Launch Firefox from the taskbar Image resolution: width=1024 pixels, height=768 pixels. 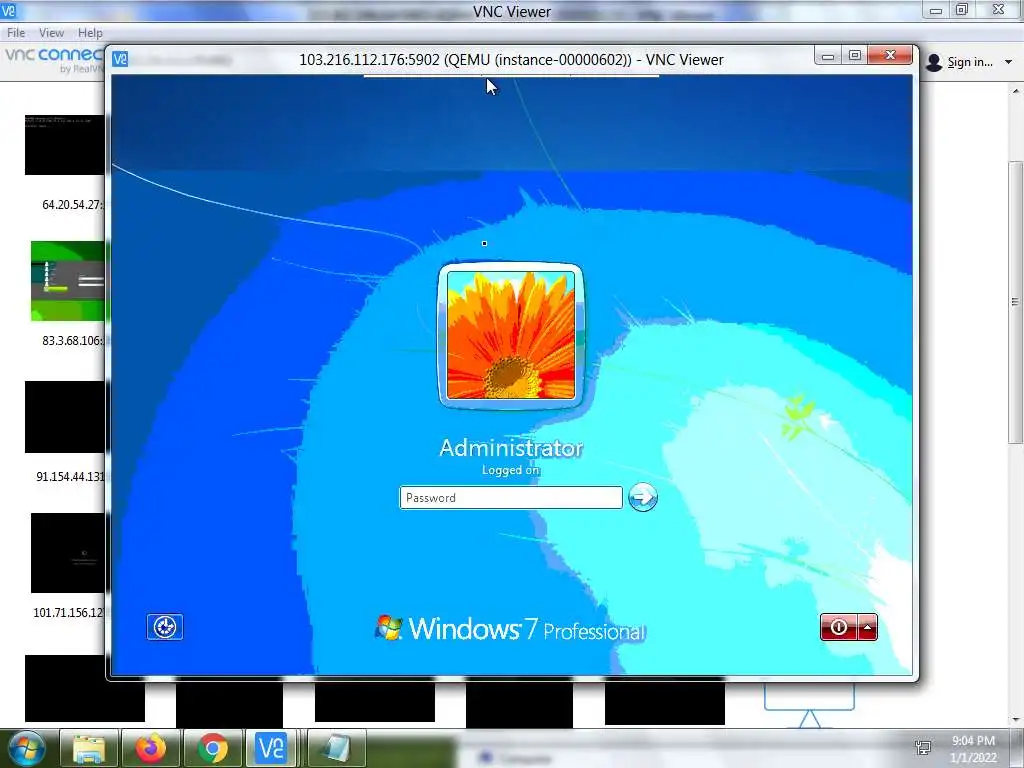point(151,749)
